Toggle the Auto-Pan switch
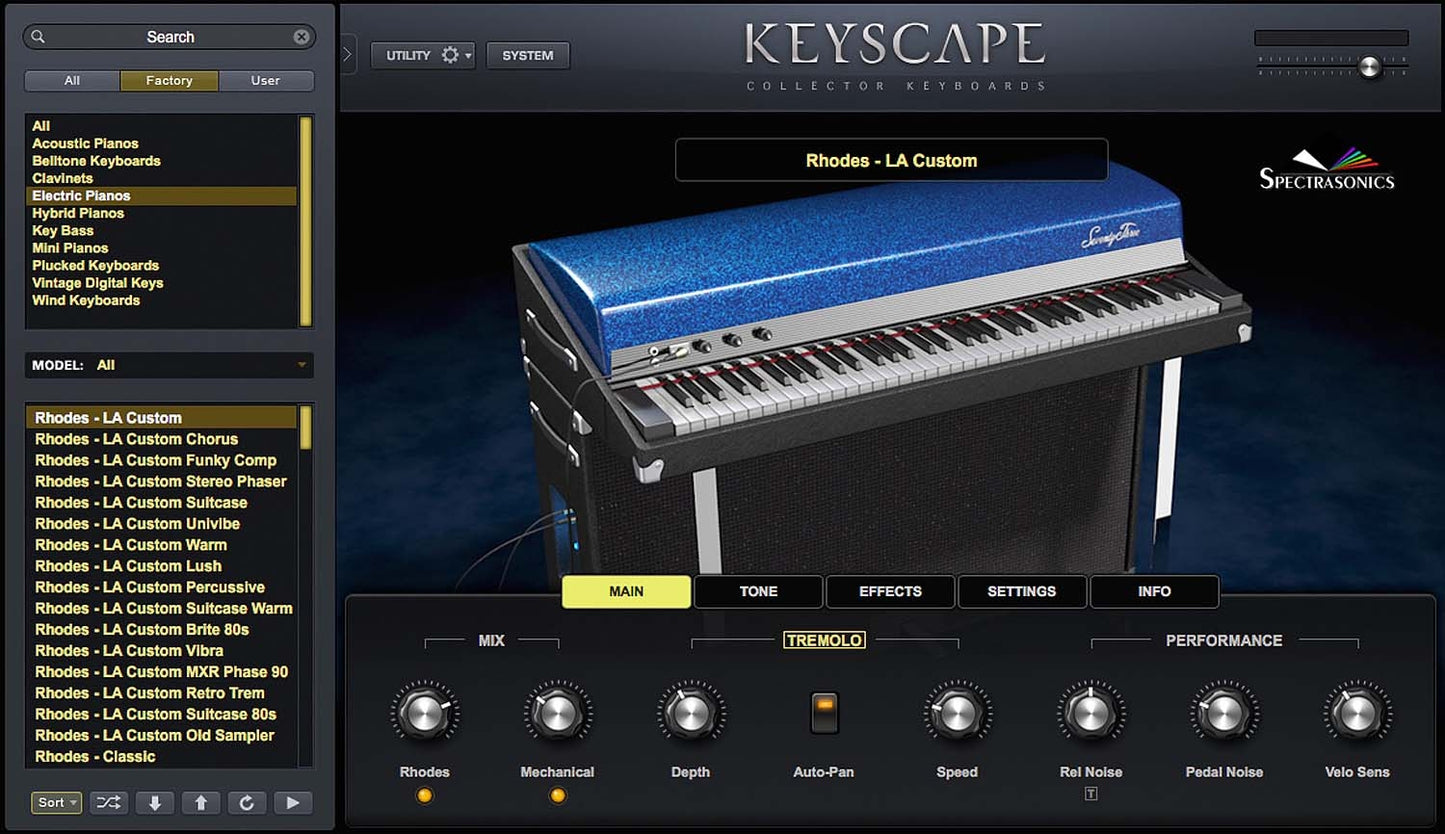This screenshot has height=834, width=1445. (824, 713)
